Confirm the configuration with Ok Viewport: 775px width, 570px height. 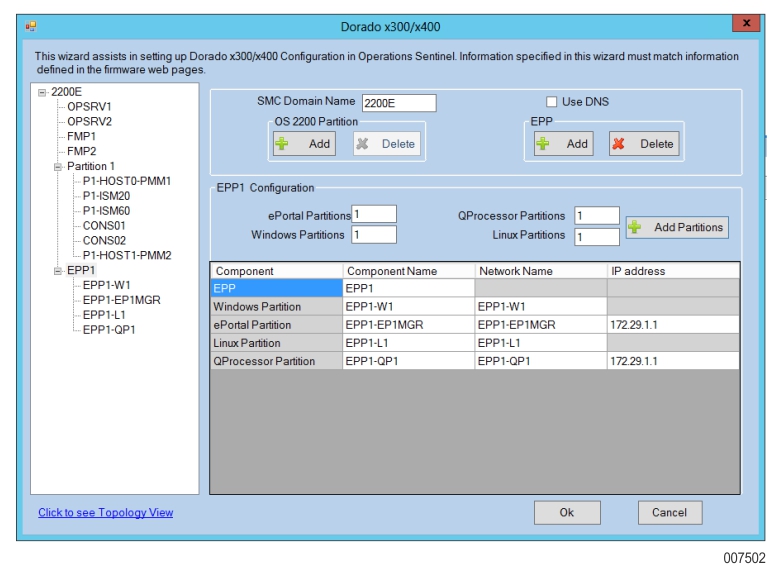[567, 513]
